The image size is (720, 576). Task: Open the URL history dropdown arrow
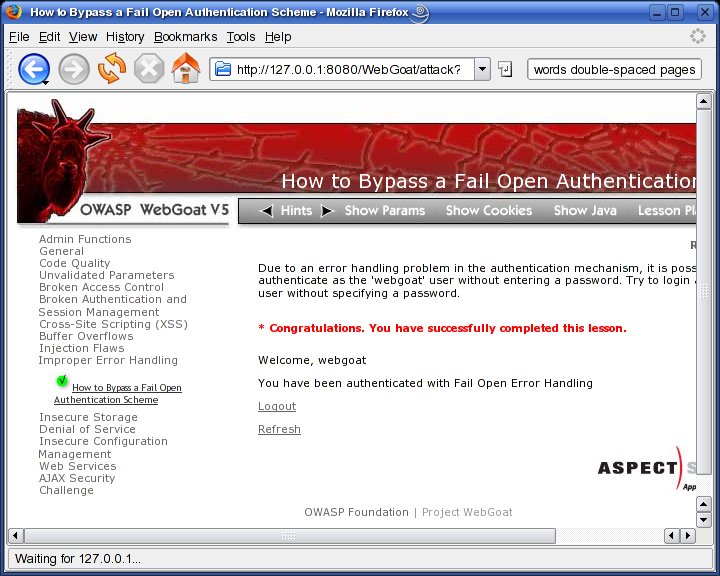(x=482, y=70)
